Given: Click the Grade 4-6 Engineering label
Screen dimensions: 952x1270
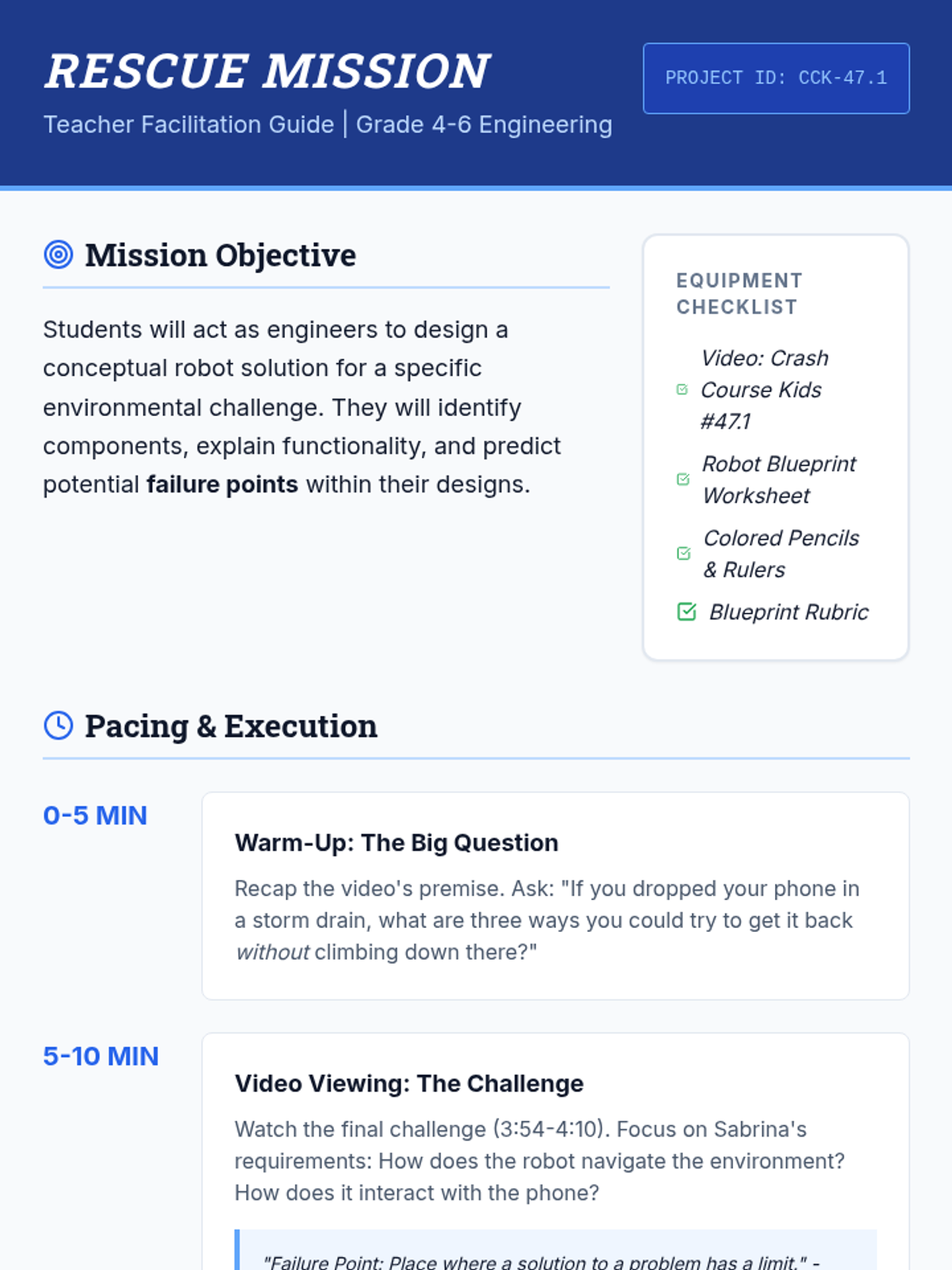Looking at the screenshot, I should point(484,124).
